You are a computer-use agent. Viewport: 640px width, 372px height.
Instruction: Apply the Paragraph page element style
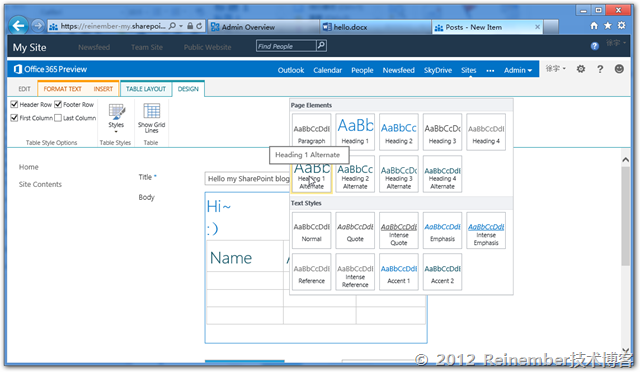[311, 132]
